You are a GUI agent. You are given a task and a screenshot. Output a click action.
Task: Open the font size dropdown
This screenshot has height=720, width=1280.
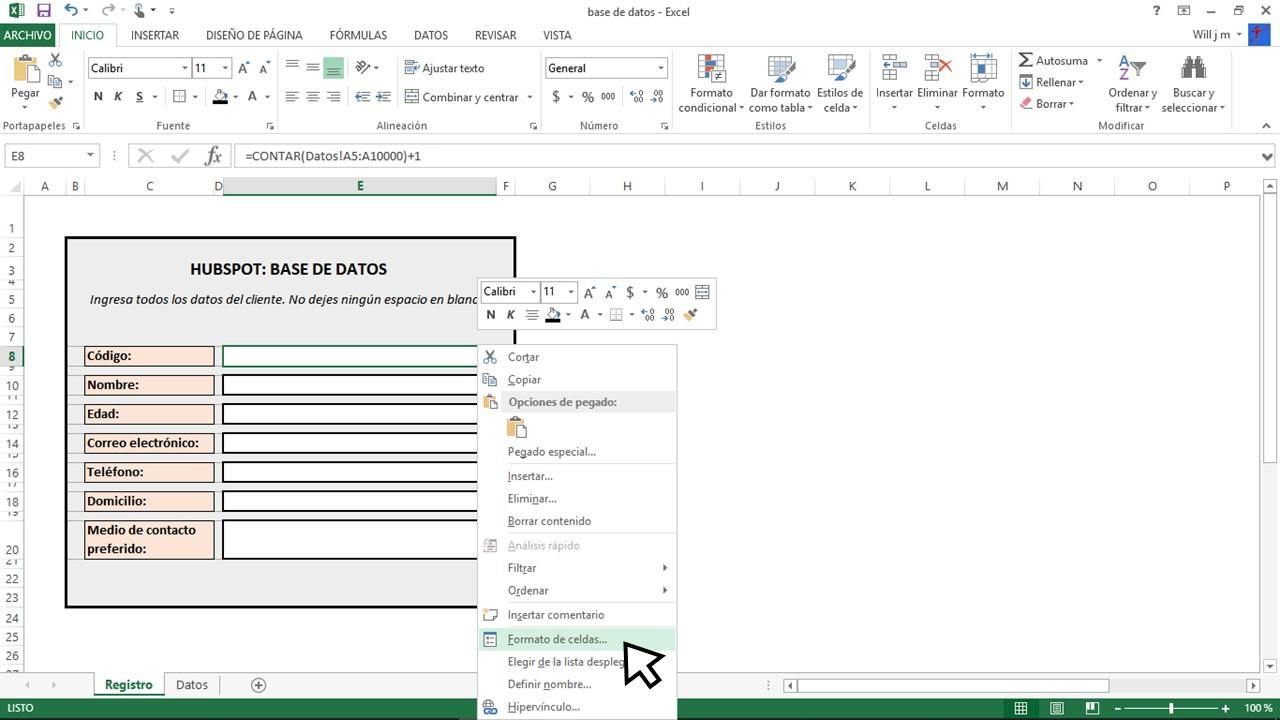(224, 68)
